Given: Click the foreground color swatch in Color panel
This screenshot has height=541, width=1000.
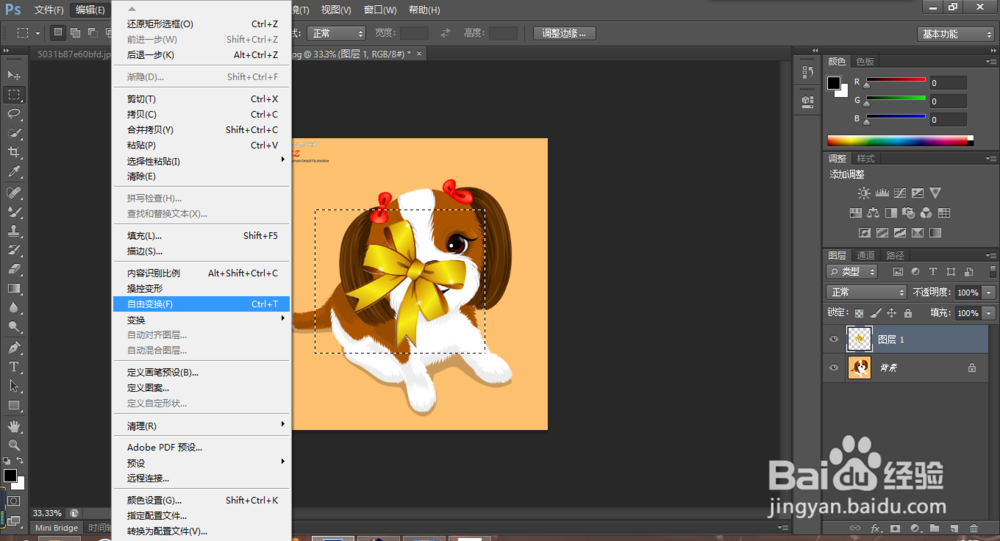Looking at the screenshot, I should [834, 83].
